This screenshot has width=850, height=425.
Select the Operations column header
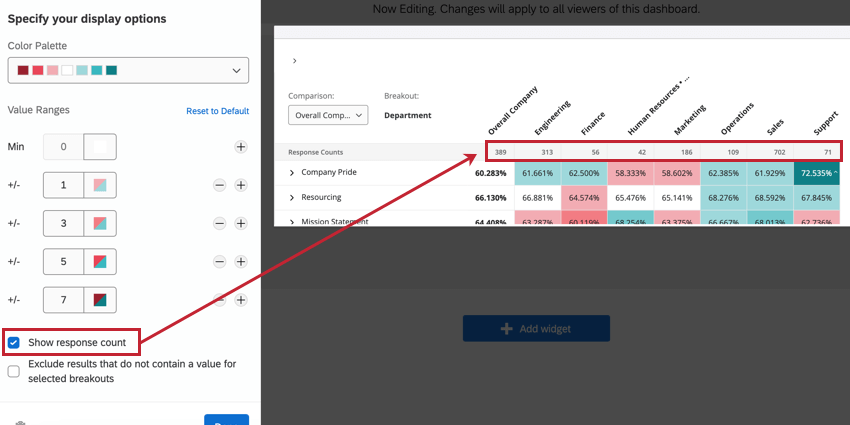tap(737, 118)
